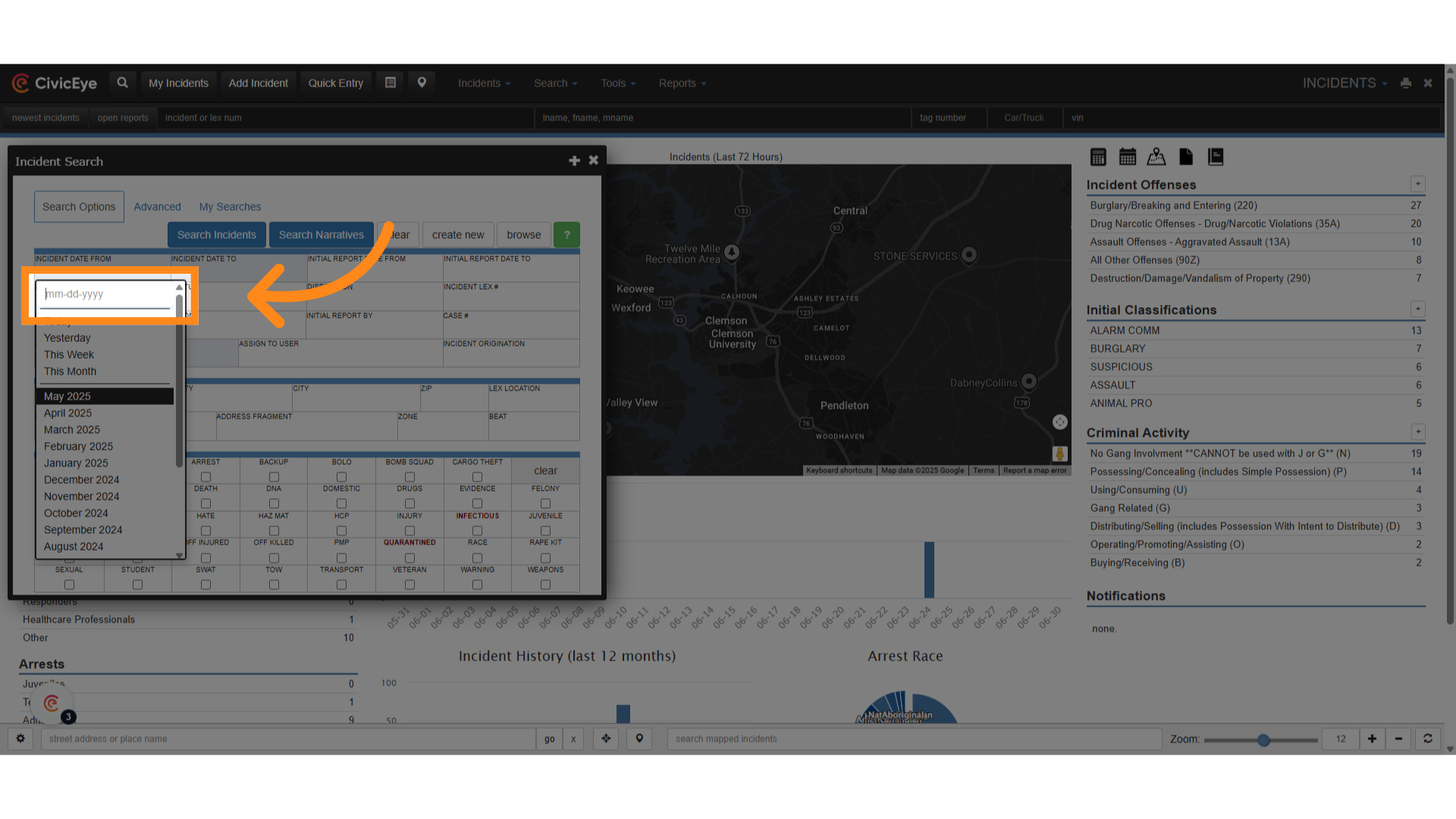
Task: Click the browse button
Action: pos(524,235)
